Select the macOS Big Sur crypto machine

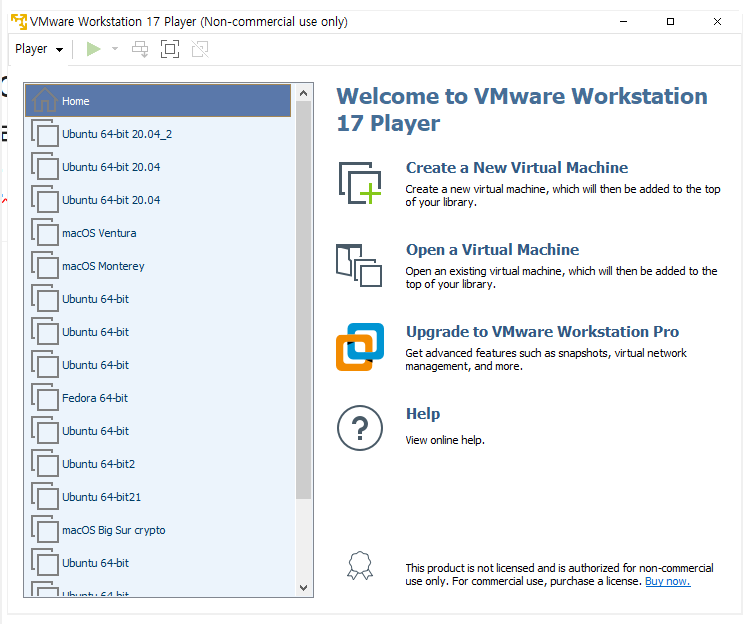coord(158,530)
